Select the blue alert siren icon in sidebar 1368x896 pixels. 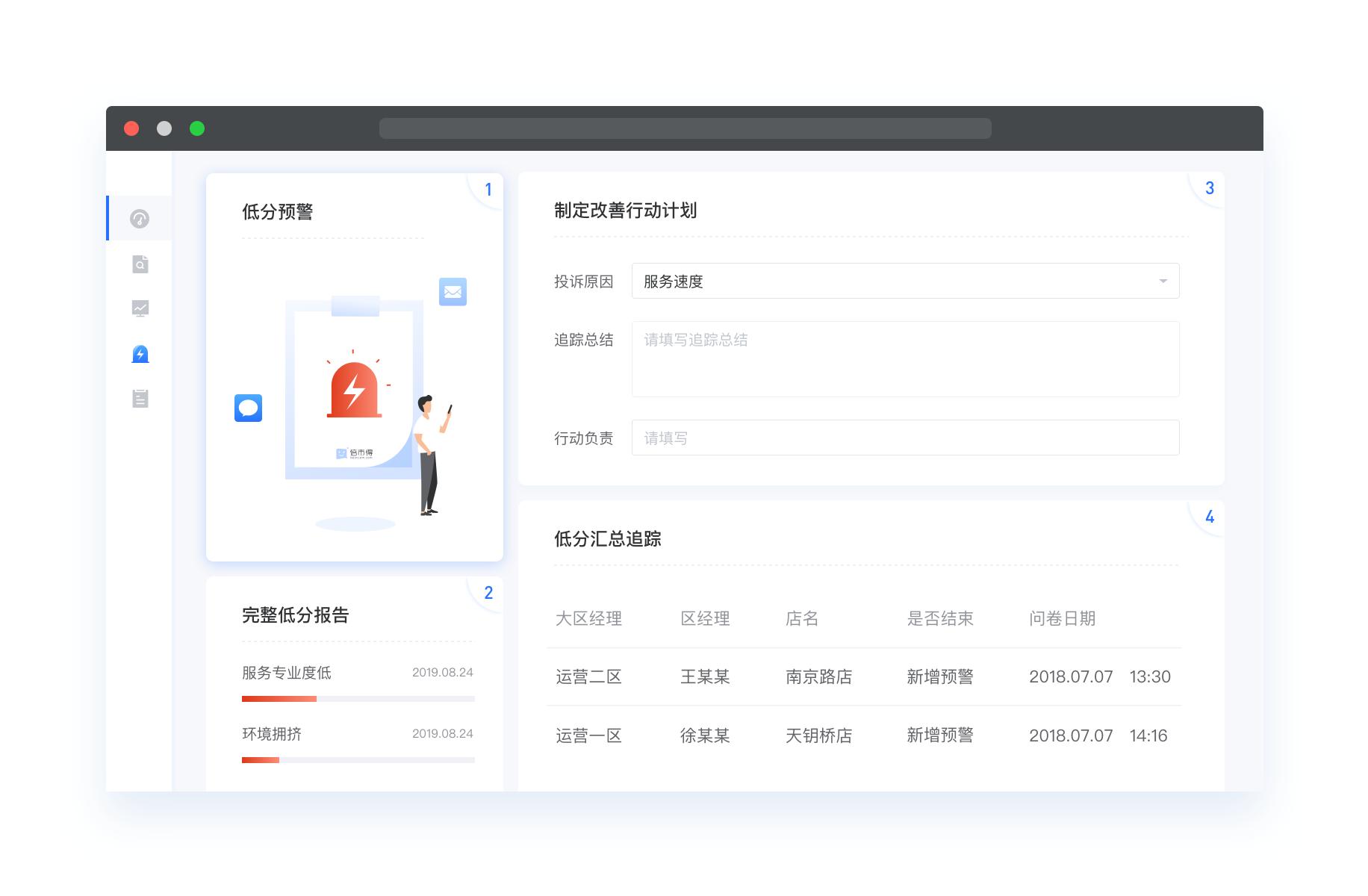tap(140, 353)
